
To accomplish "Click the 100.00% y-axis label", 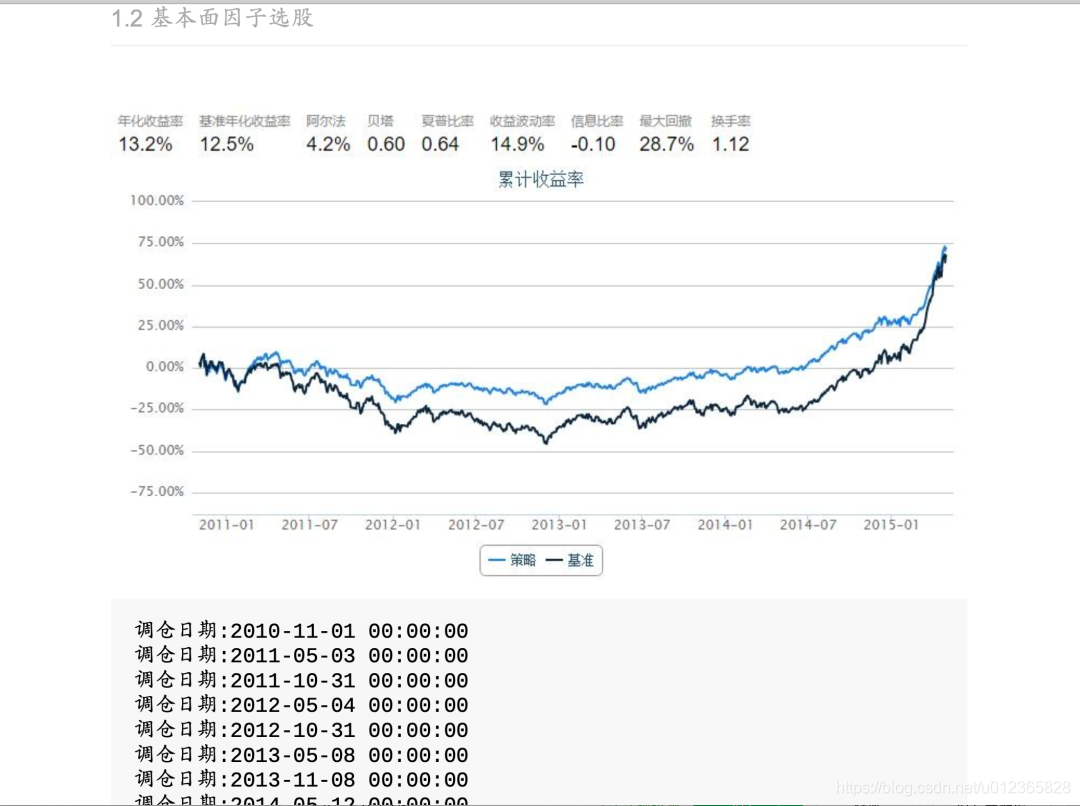I will tap(157, 200).
